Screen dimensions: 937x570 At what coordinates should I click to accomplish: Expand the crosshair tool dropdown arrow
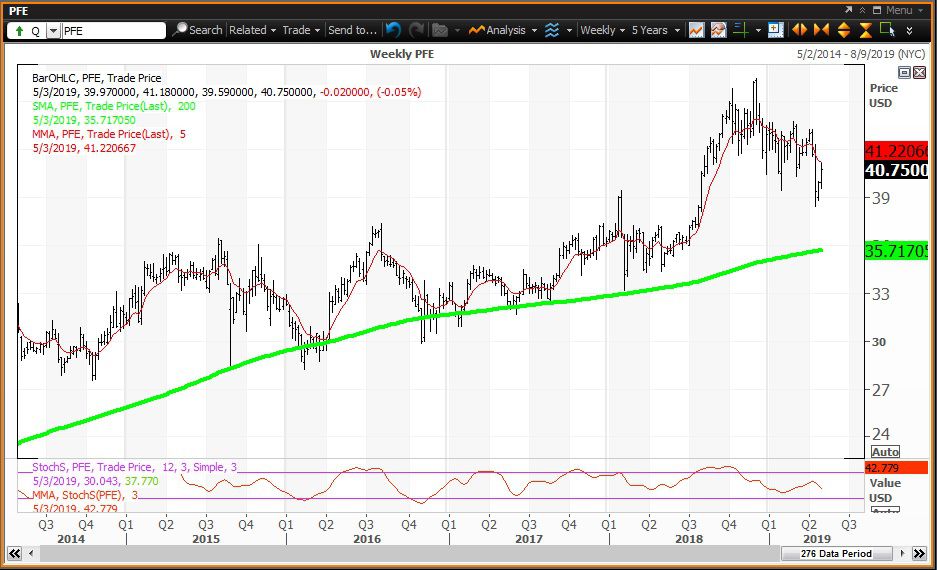tap(758, 30)
